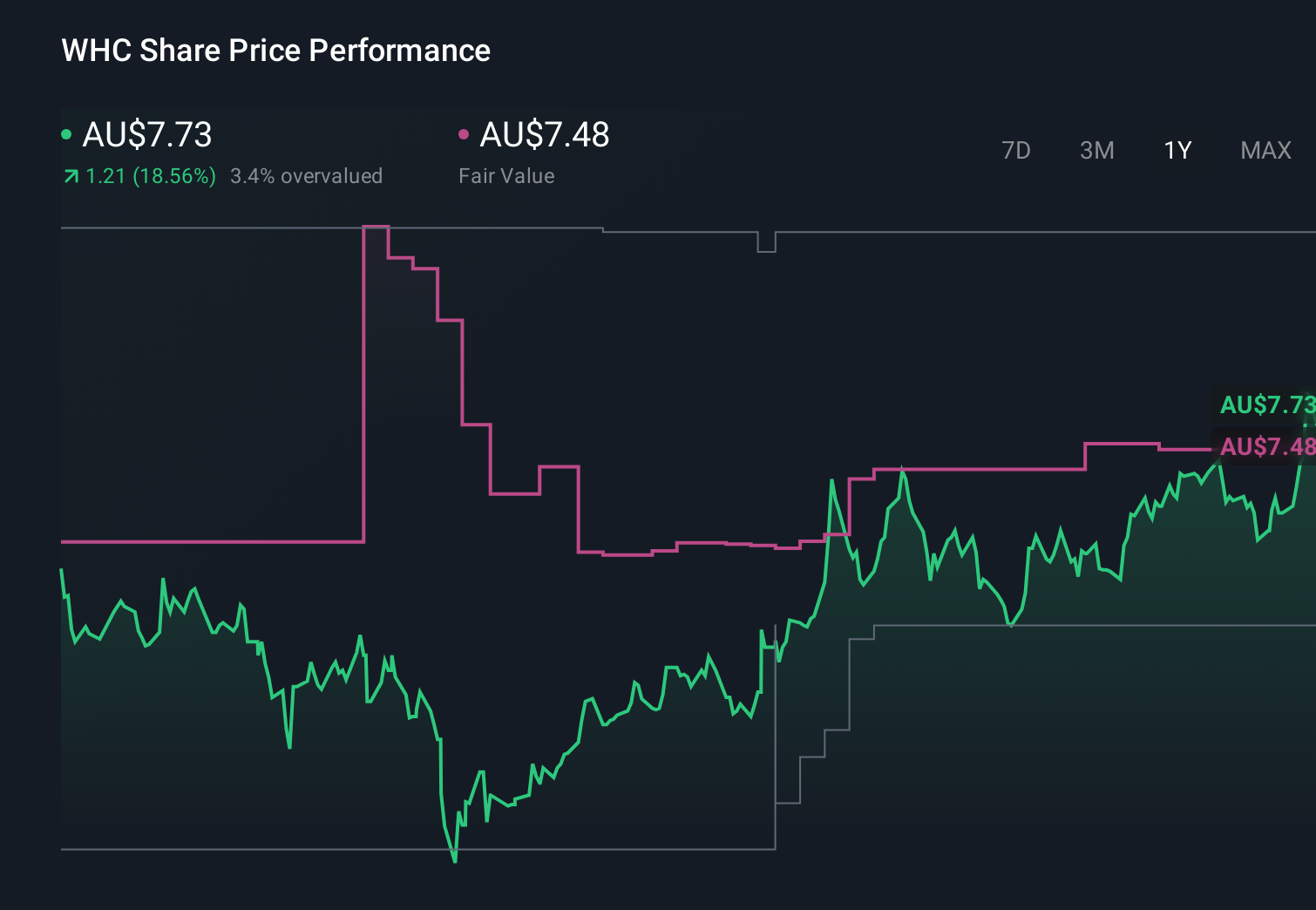The image size is (1316, 910).
Task: Open details via the 3.4% overvalued label
Action: [x=307, y=176]
